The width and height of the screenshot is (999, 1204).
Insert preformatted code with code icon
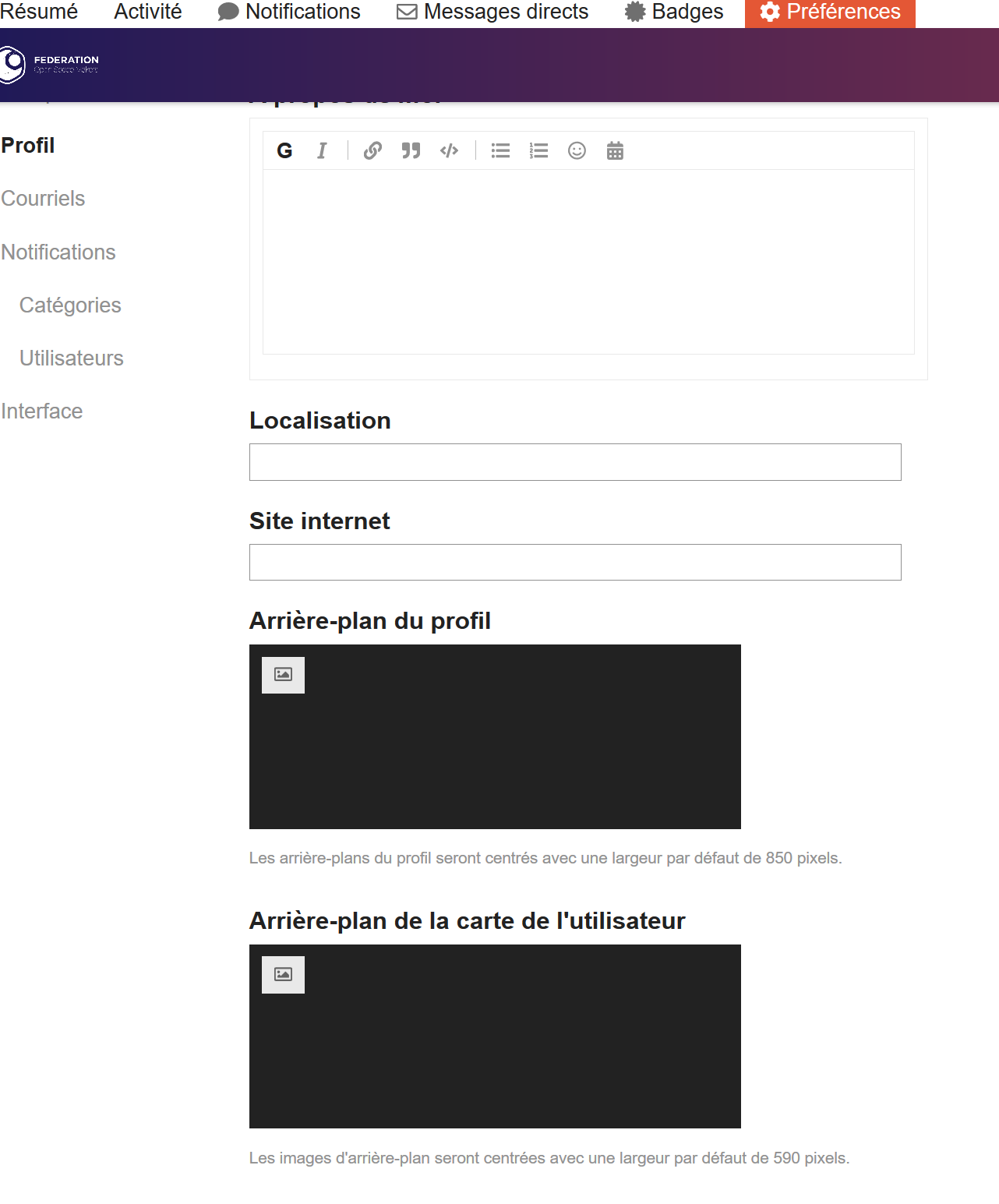point(449,151)
